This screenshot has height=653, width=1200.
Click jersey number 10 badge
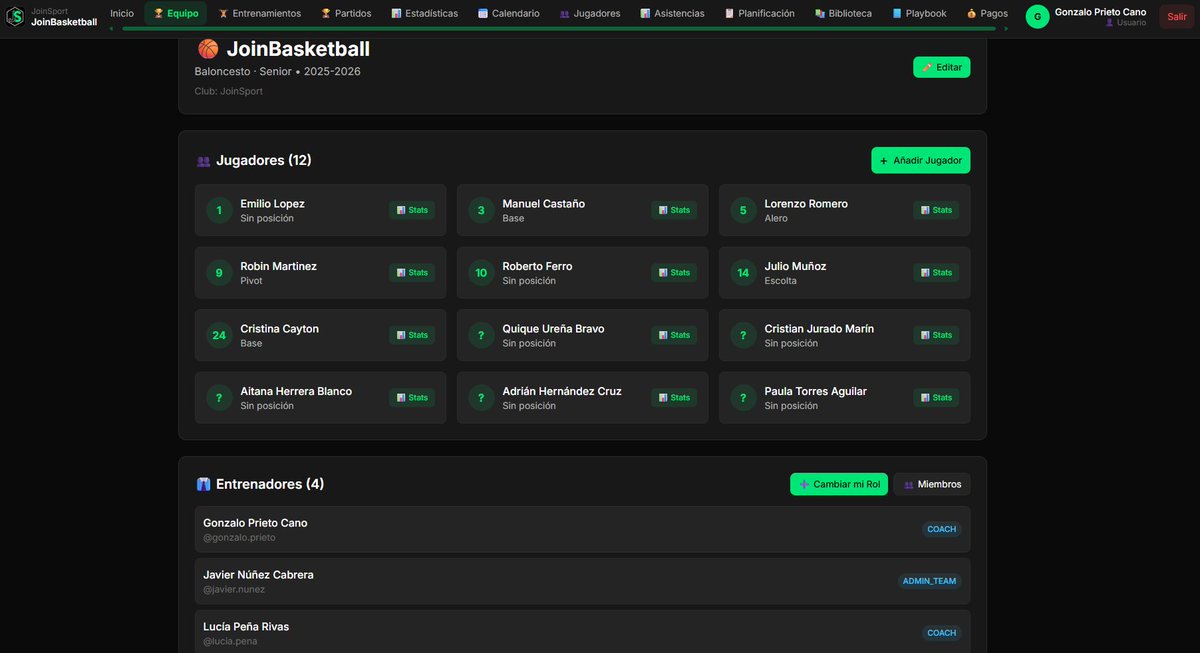click(481, 272)
